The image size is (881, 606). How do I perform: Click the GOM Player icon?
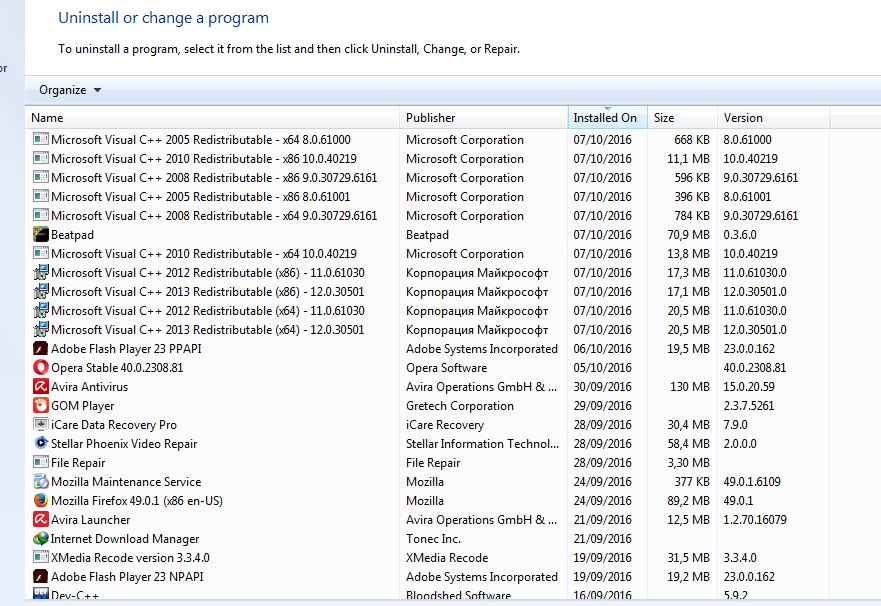point(40,405)
